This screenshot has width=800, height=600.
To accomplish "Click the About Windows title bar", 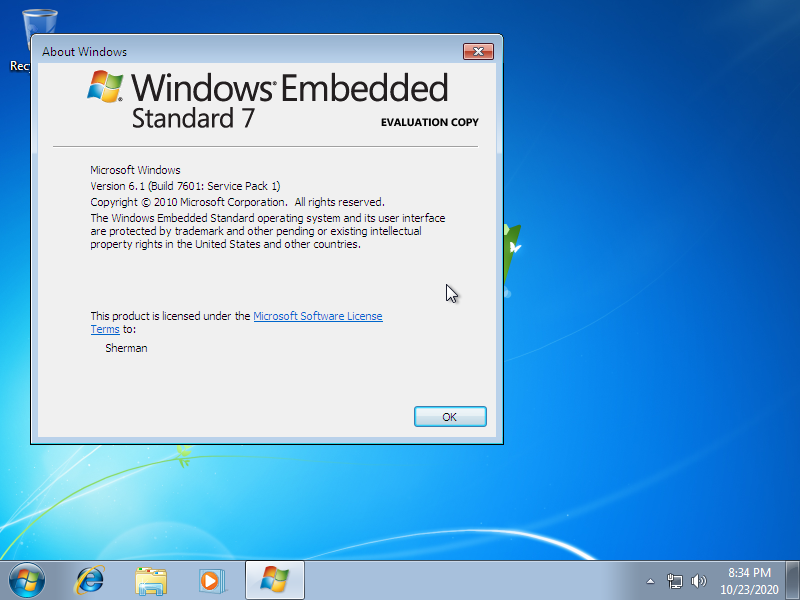I will 250,51.
